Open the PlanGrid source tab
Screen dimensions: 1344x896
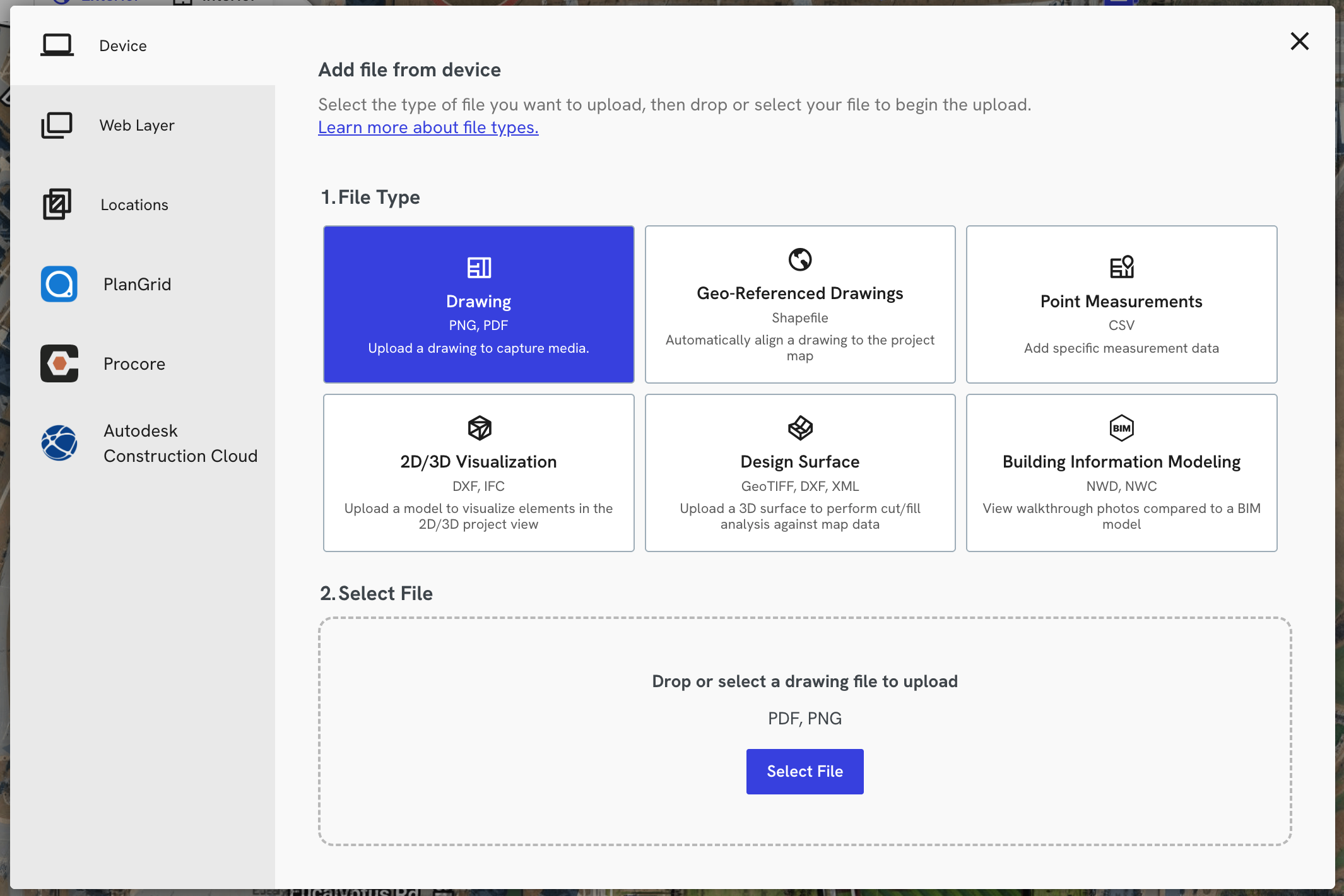[x=137, y=284]
